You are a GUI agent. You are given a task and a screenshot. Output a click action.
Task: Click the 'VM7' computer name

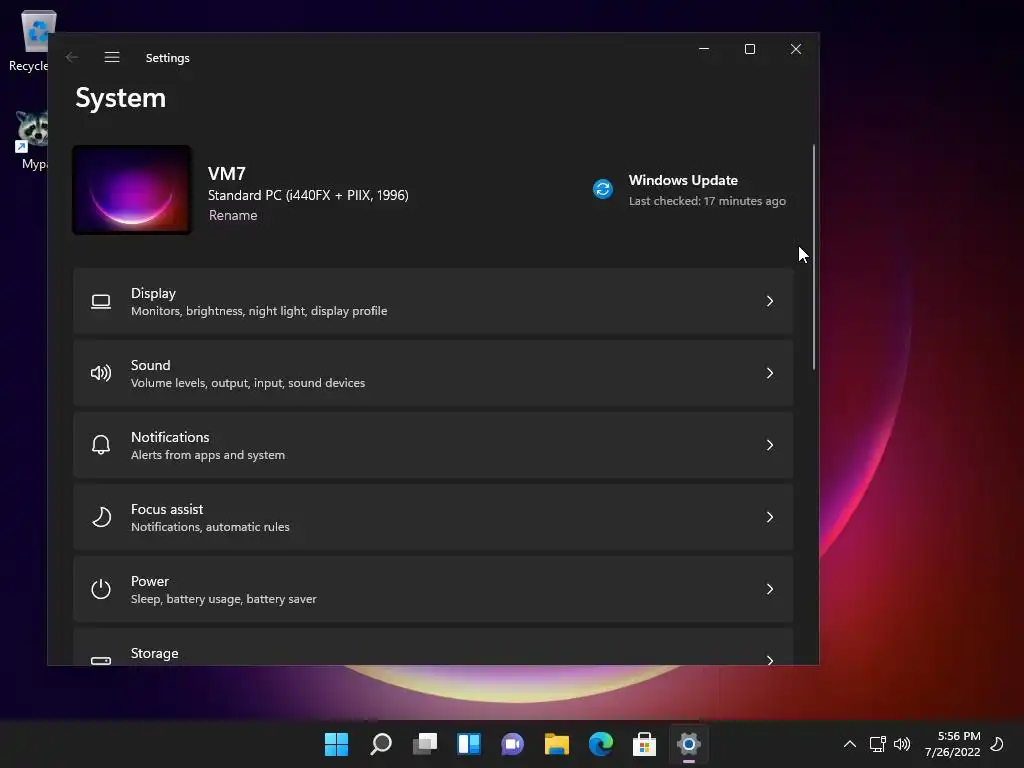[227, 174]
